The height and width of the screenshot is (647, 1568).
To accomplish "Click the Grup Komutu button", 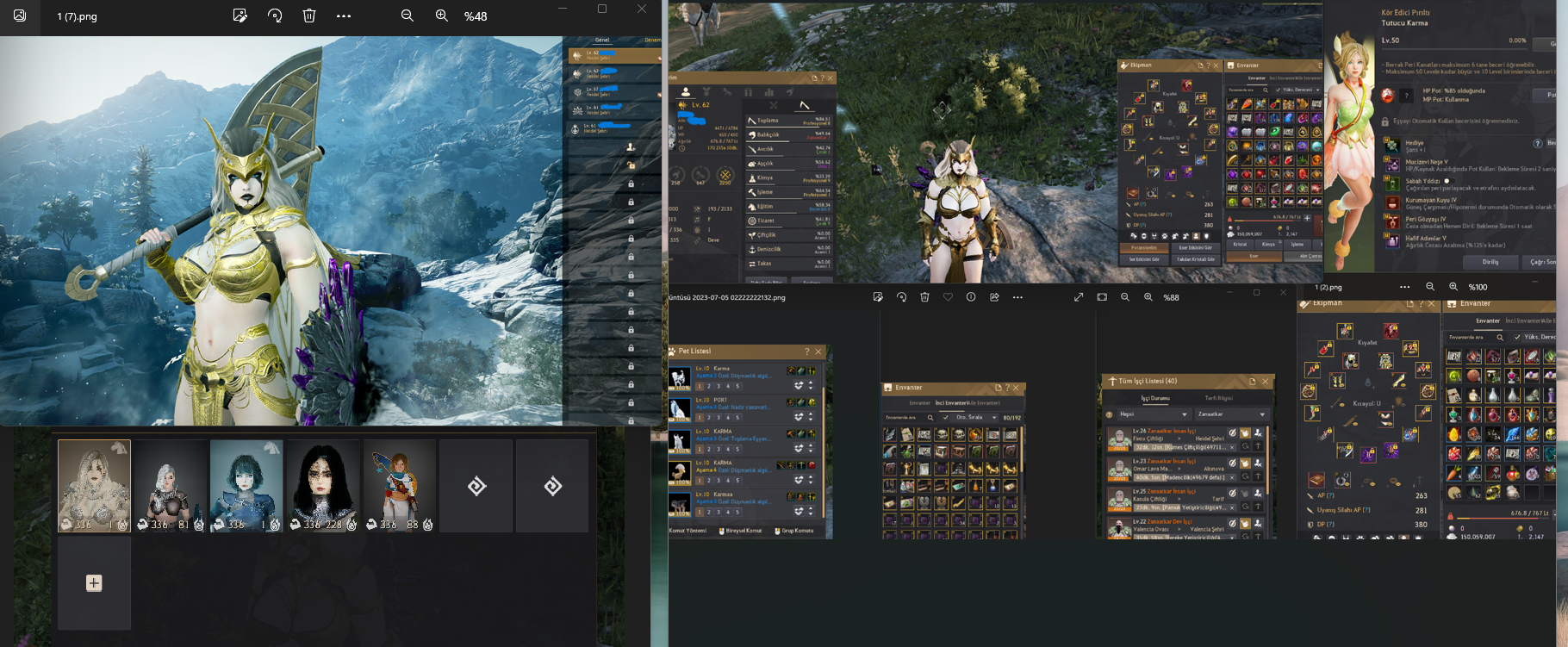I will coord(793,531).
